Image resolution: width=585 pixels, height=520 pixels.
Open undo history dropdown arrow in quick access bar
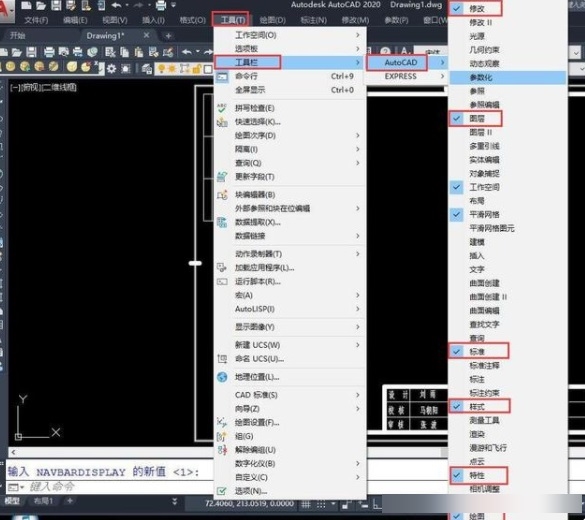[x=127, y=6]
